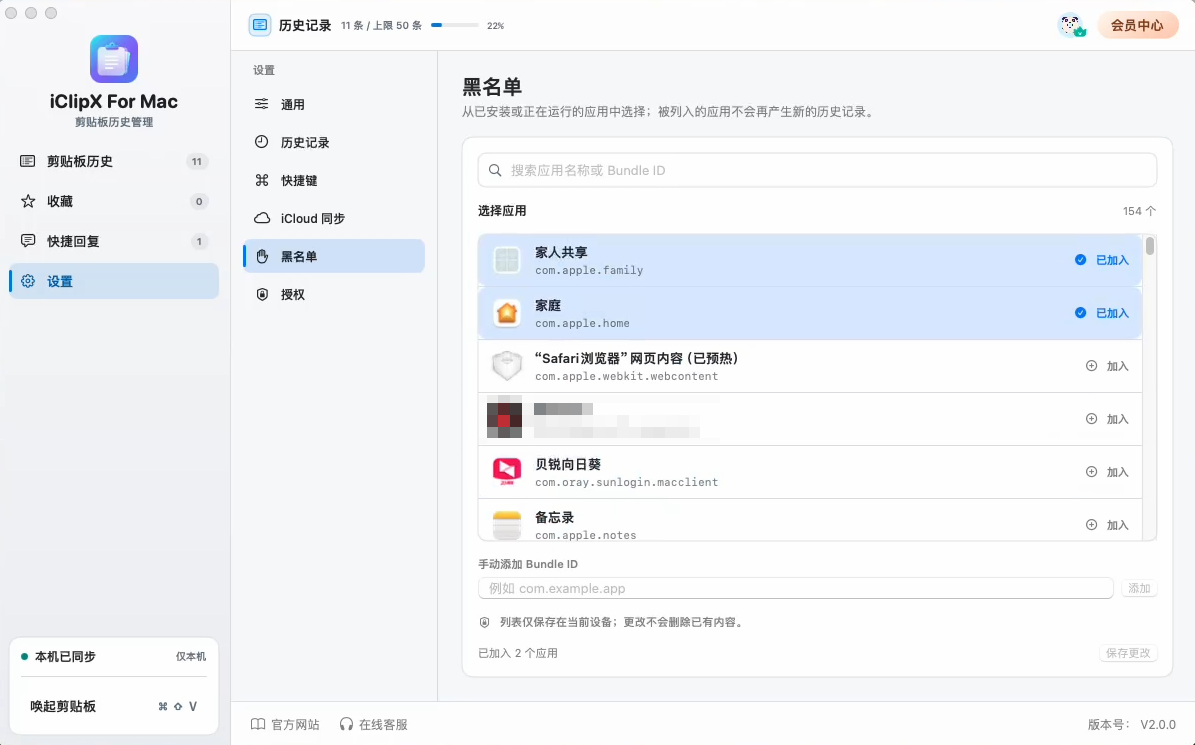Click the iCloud sync cloud icon

pyautogui.click(x=261, y=218)
